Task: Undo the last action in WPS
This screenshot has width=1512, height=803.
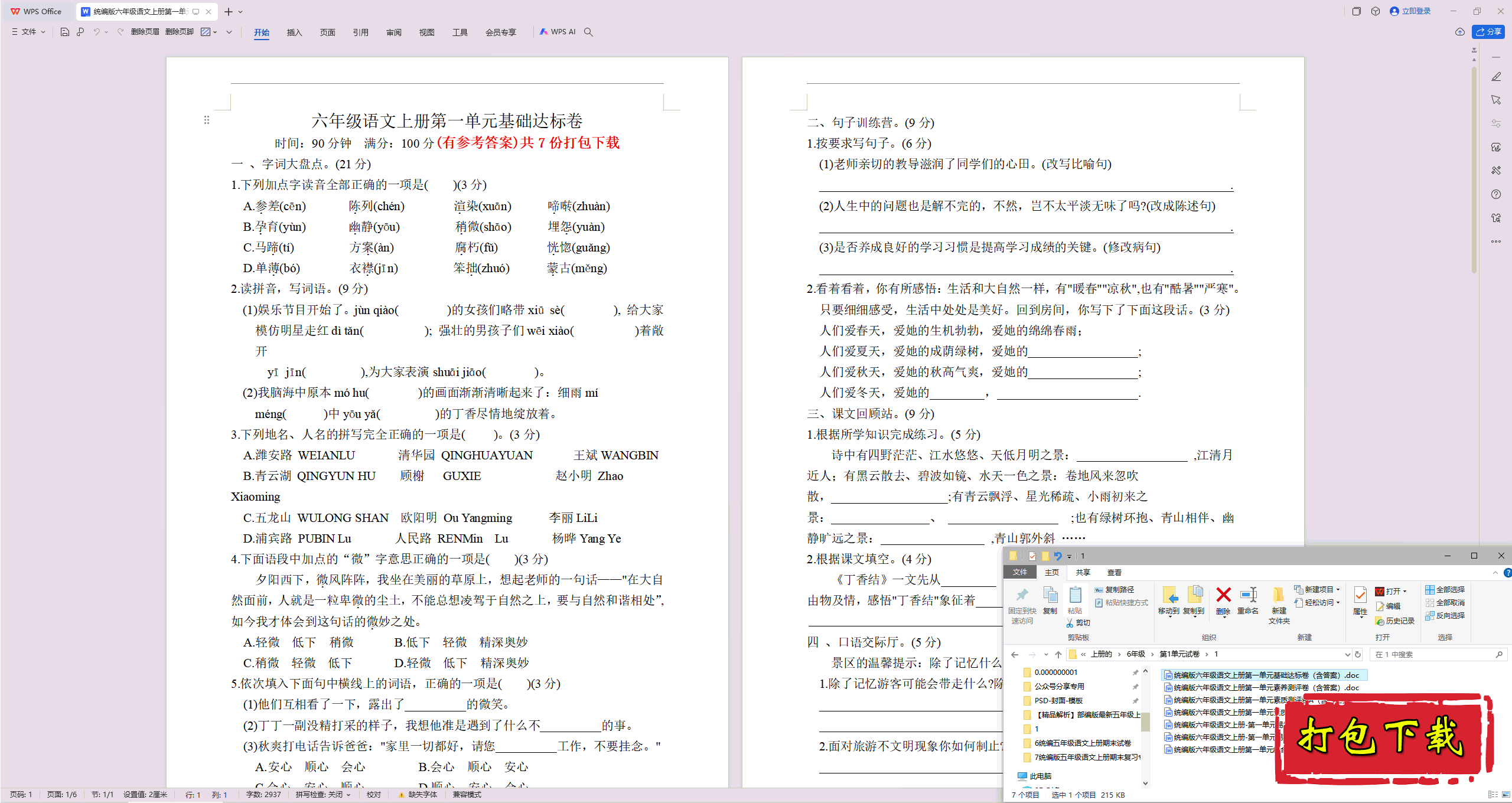Action: pos(96,32)
